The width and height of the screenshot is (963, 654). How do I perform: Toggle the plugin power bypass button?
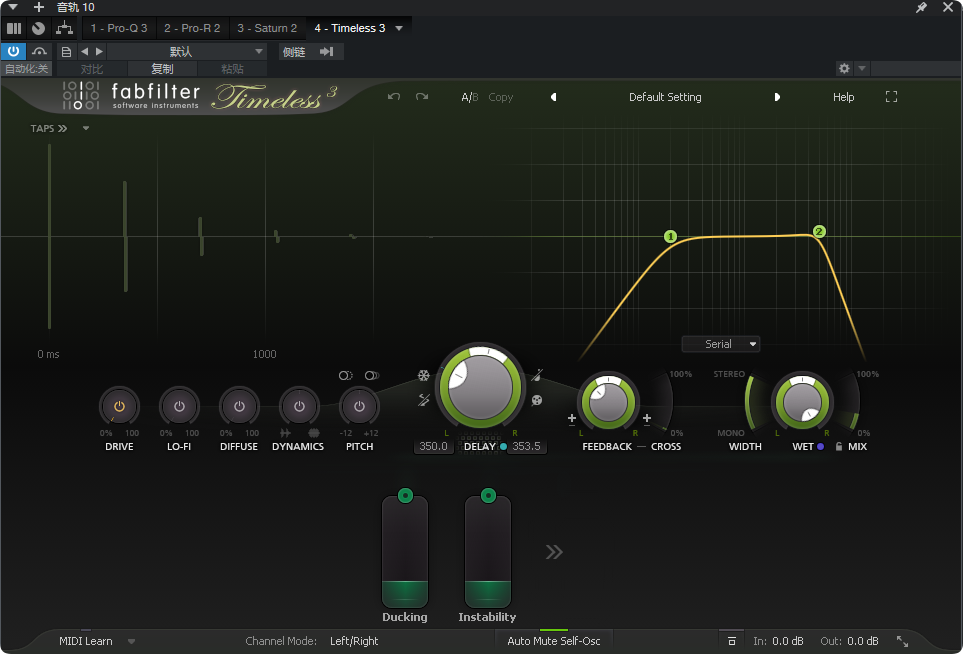coord(14,52)
